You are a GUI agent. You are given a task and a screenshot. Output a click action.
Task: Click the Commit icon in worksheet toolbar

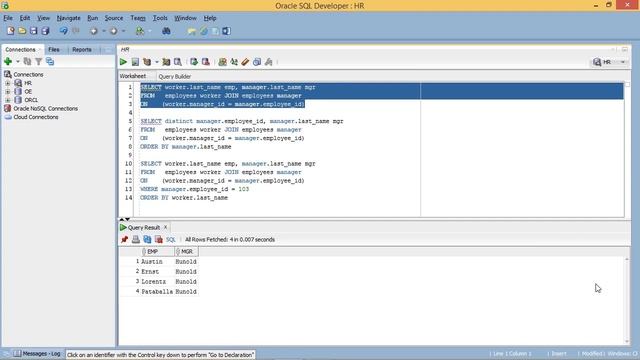[194, 62]
